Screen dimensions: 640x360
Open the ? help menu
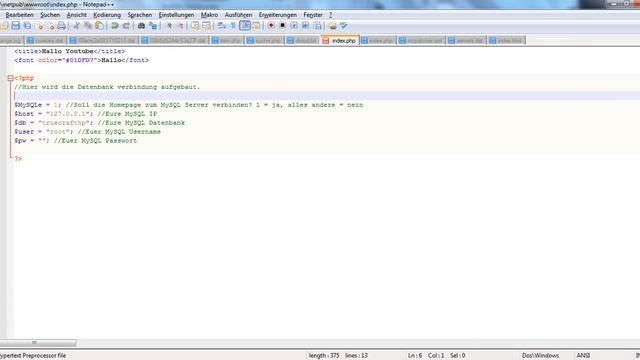pyautogui.click(x=331, y=15)
